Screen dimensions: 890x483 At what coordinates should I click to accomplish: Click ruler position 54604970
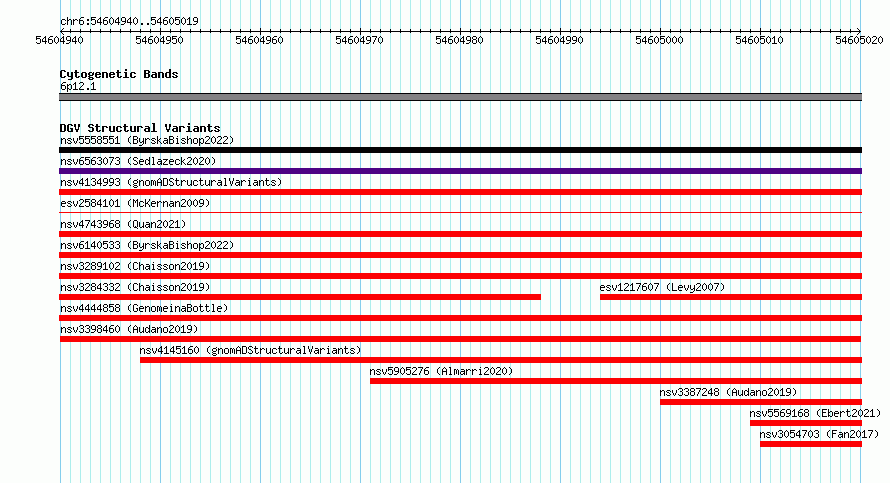pos(359,40)
